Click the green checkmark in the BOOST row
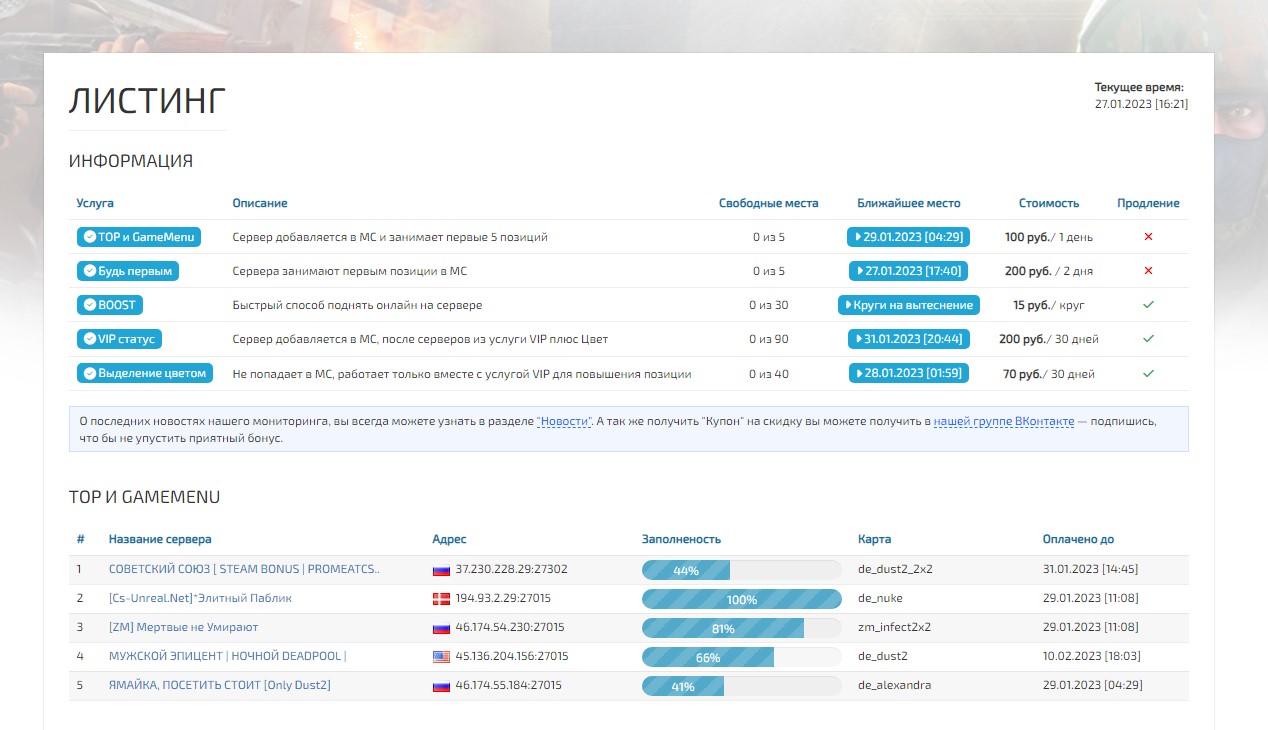Screen dimensions: 1268x730 tap(1148, 305)
